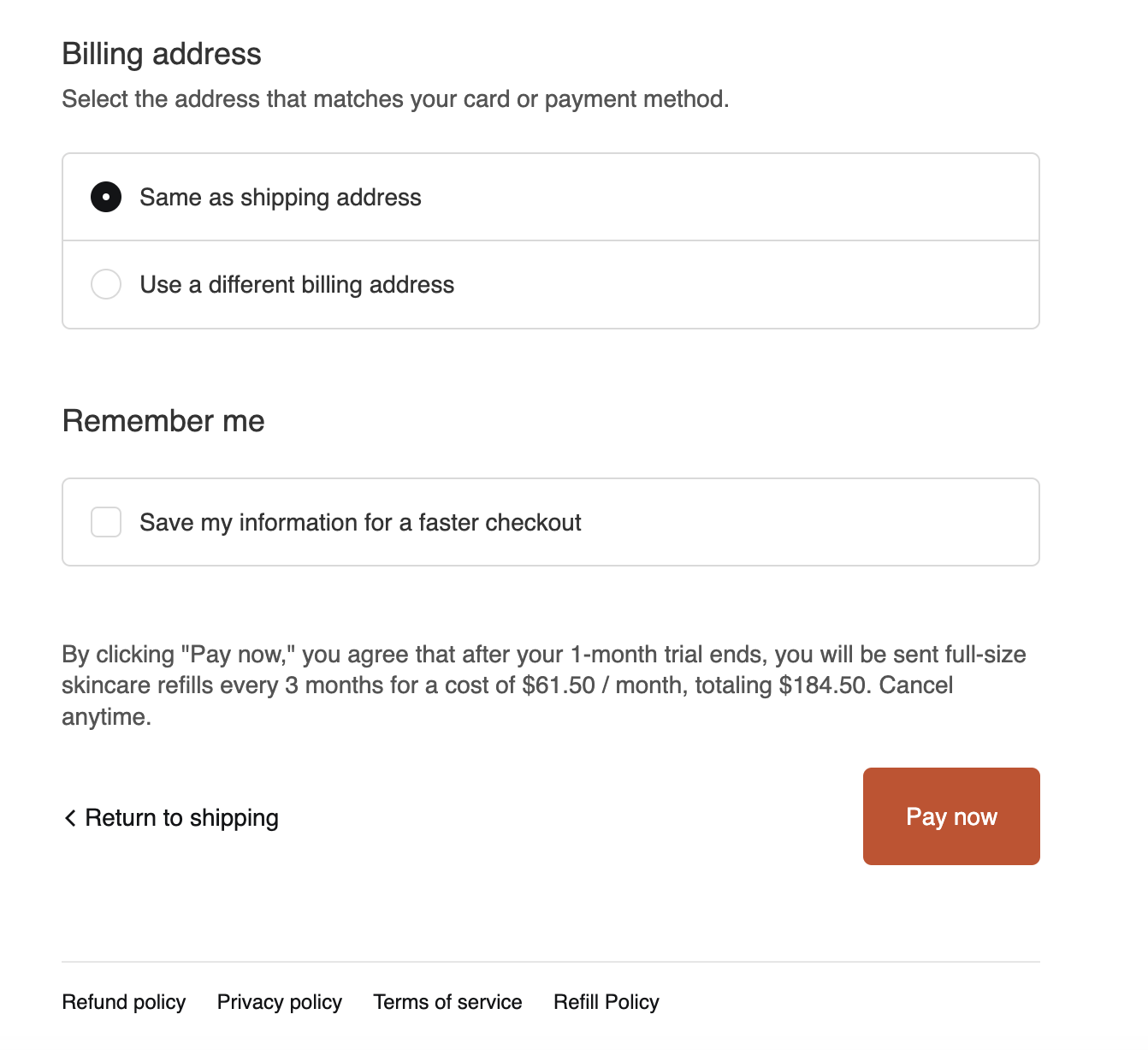
Task: Click the "Use a different billing address" label text
Action: click(297, 285)
